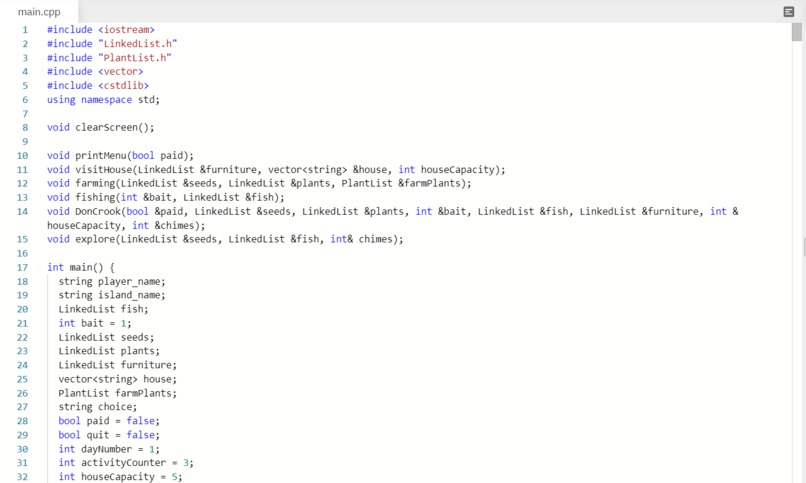The image size is (806, 483).
Task: Click the line 'LinkedList furniture;'
Action: [x=117, y=365]
